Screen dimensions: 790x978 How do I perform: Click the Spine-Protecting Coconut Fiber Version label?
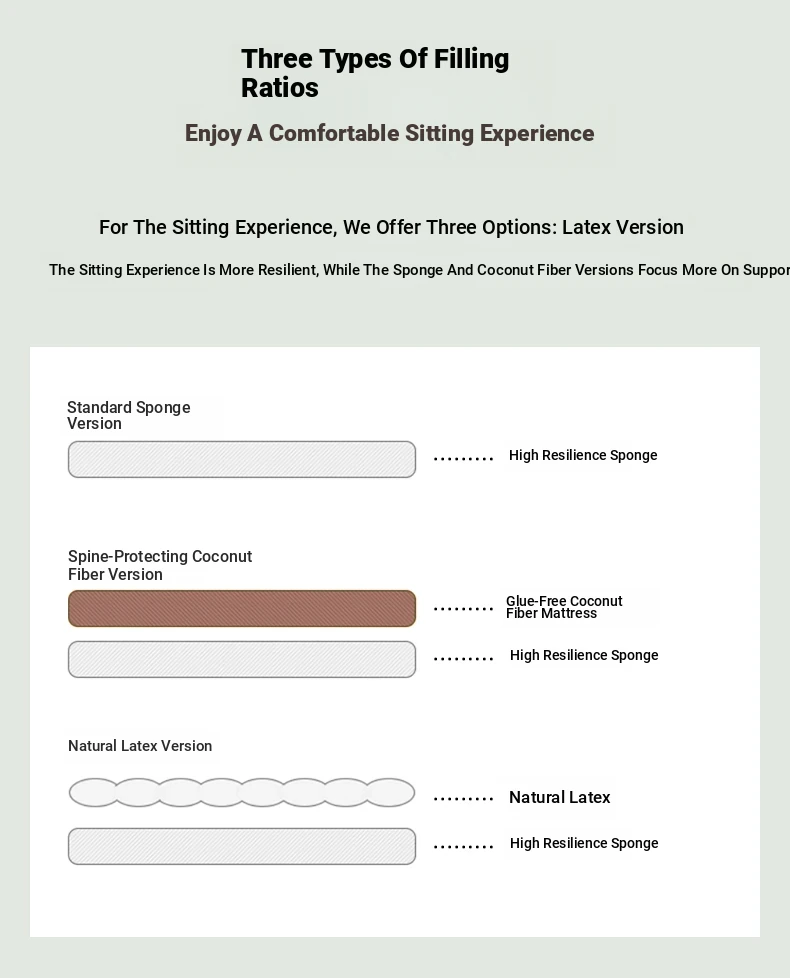[x=160, y=565]
